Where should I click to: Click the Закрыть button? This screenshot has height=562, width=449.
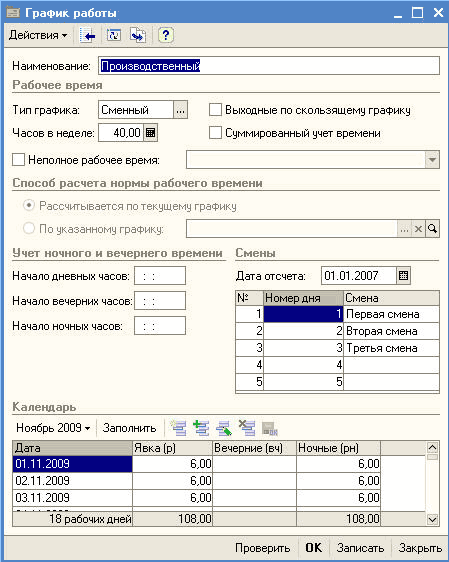click(420, 548)
